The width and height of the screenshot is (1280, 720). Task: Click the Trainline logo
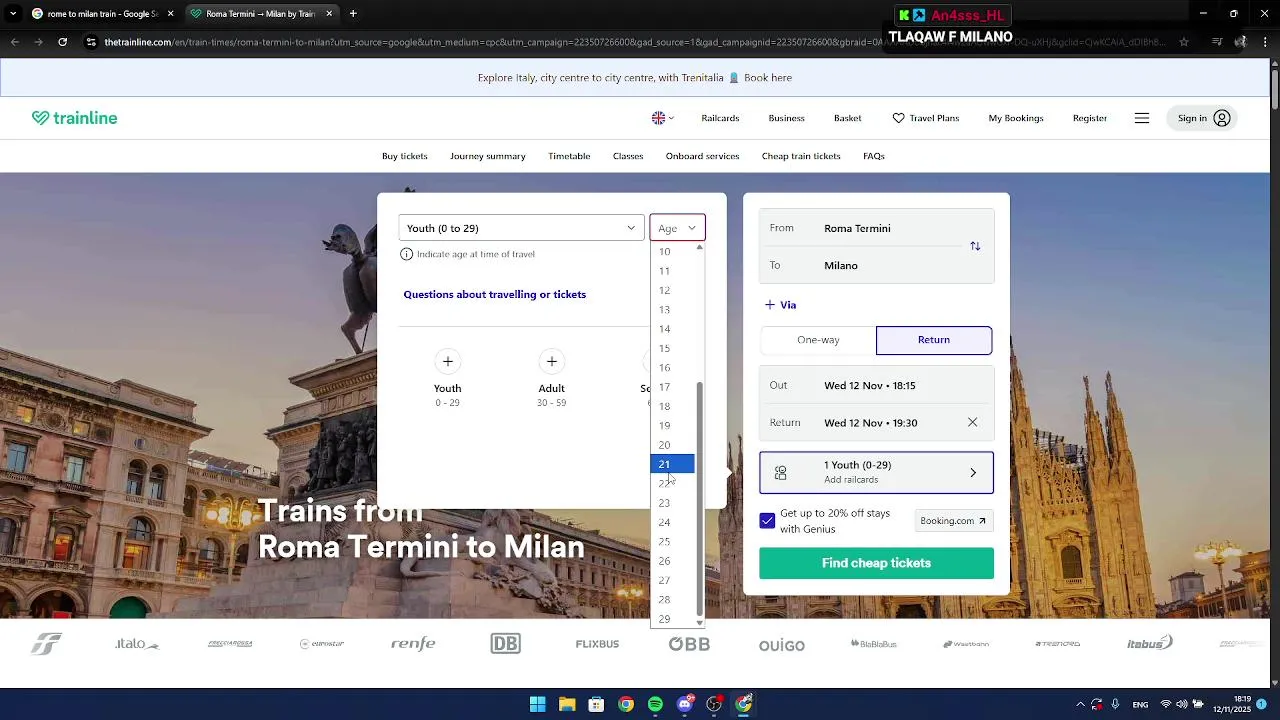coord(74,118)
